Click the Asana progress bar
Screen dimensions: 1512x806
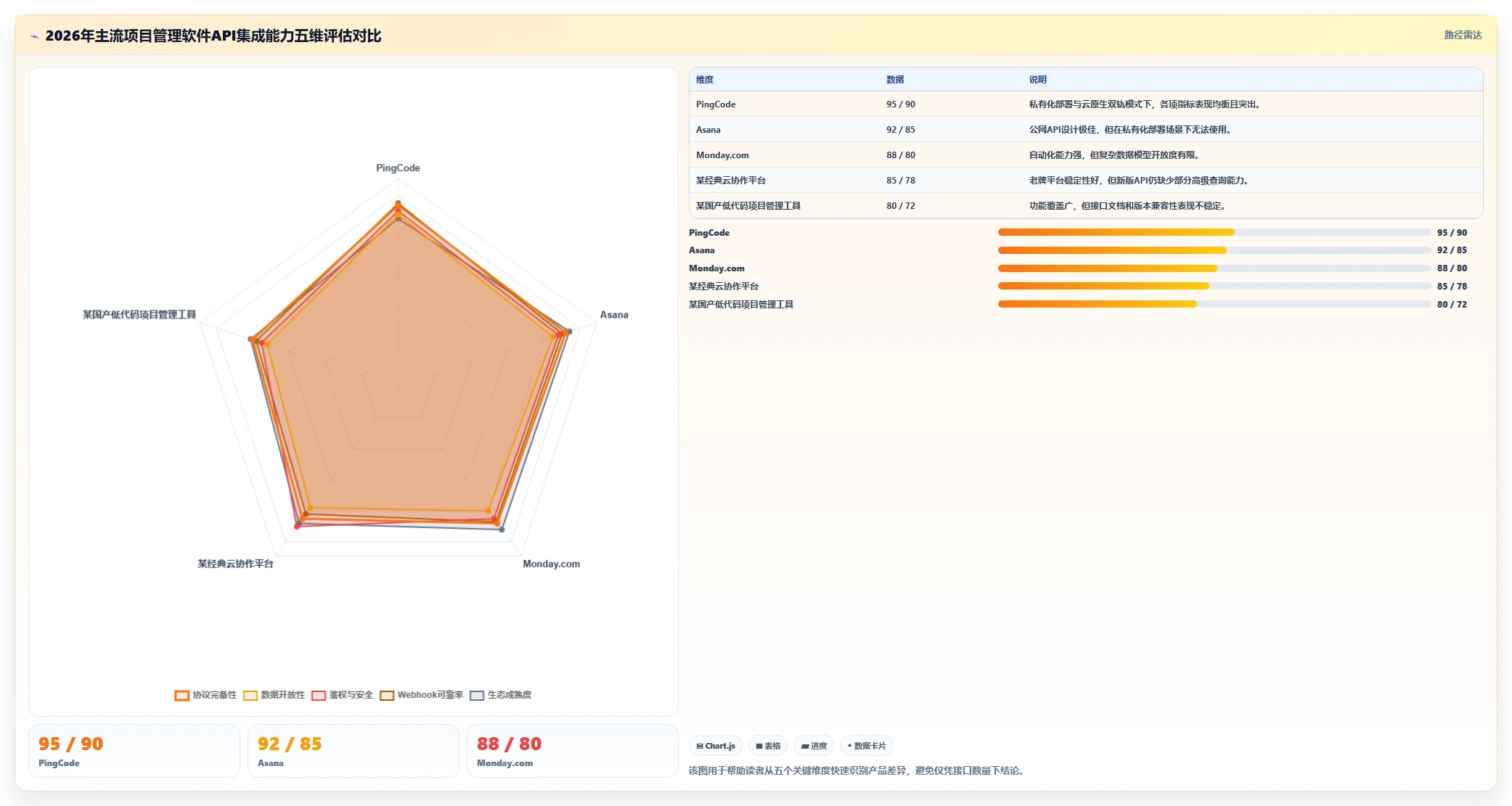coord(1214,250)
